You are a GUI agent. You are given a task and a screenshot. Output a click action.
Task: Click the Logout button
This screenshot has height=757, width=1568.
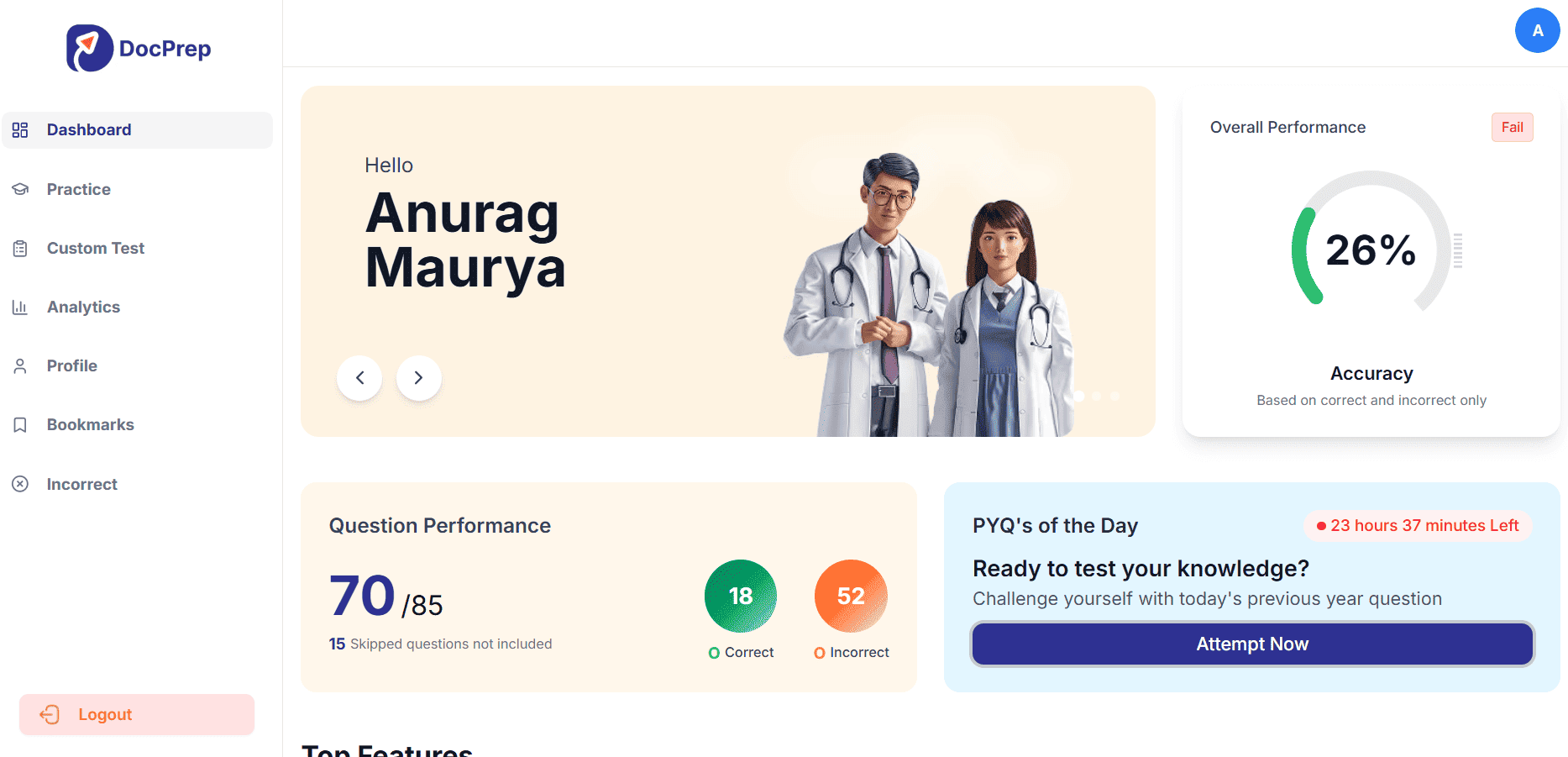[x=137, y=714]
